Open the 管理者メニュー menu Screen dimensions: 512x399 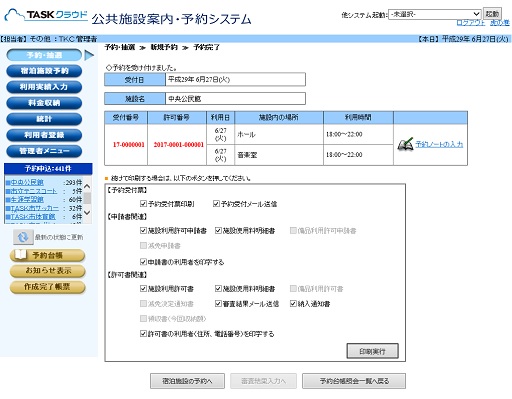click(x=44, y=151)
